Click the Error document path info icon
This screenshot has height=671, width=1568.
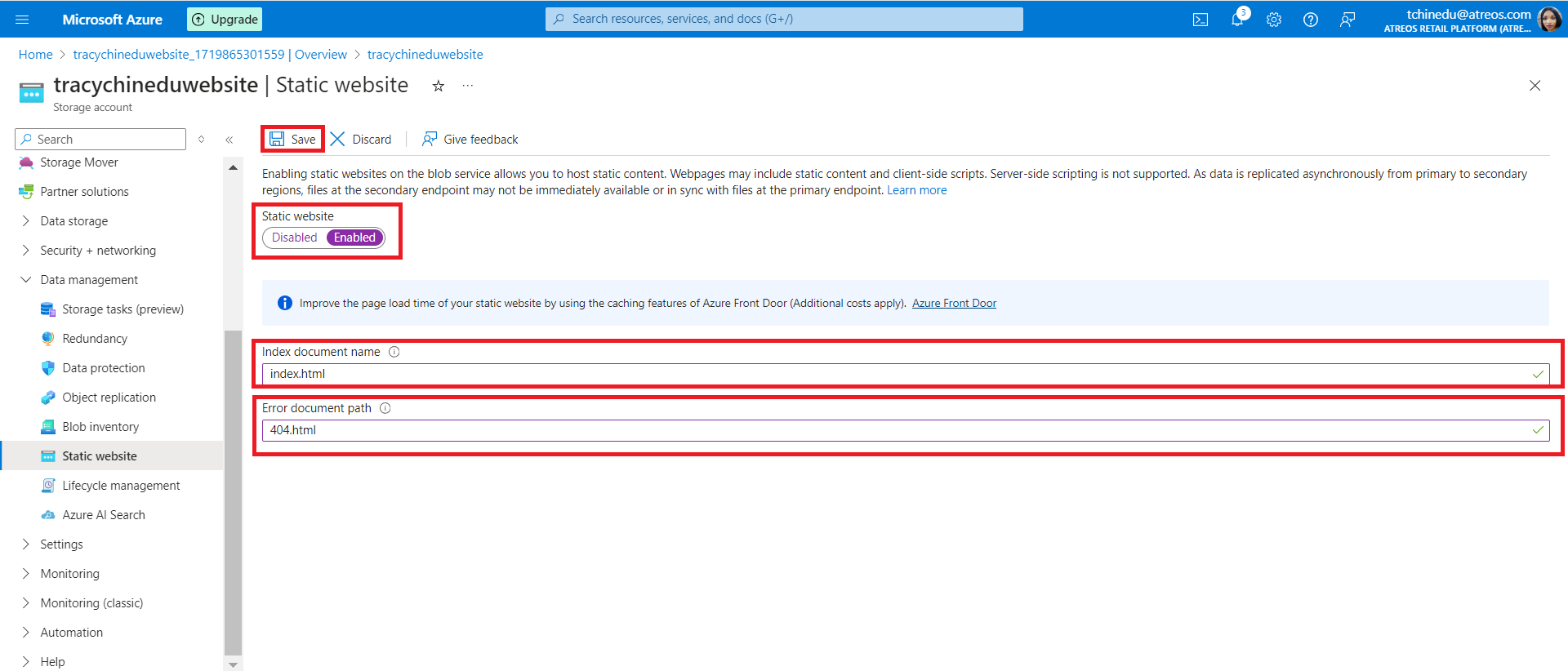coord(385,408)
